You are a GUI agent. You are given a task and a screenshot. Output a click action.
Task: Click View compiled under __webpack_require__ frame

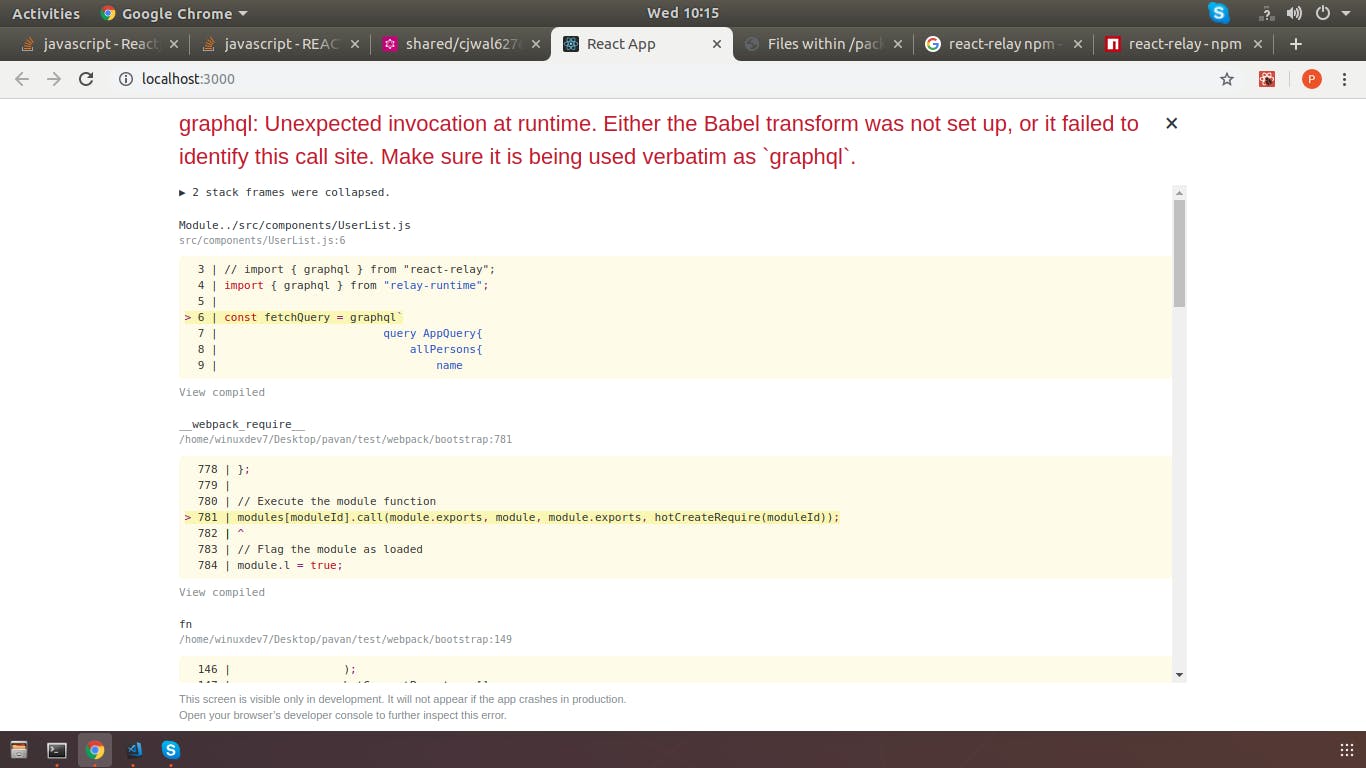click(222, 592)
